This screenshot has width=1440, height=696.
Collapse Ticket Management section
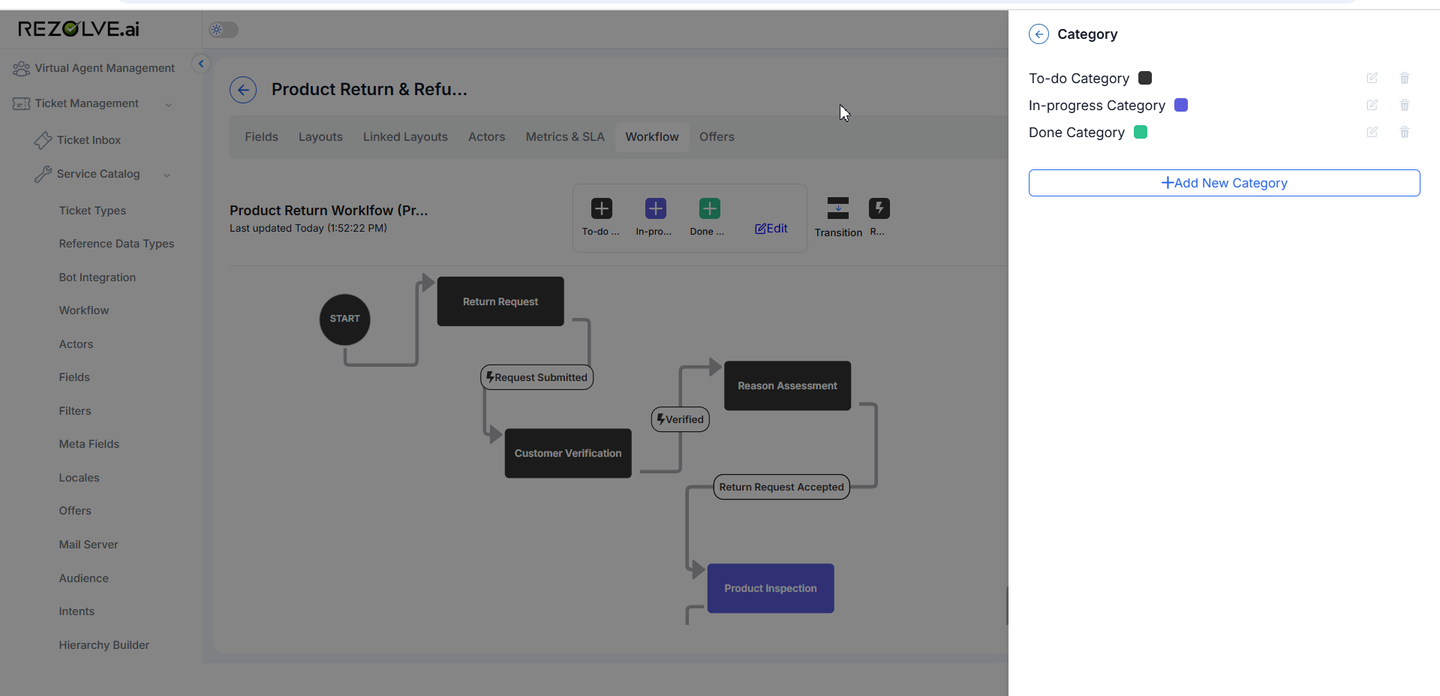[x=168, y=104]
